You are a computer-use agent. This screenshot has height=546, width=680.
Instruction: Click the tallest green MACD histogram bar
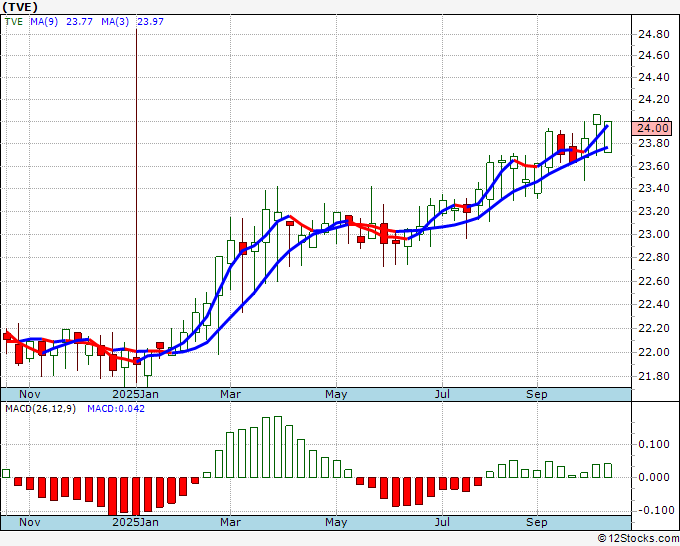277,447
